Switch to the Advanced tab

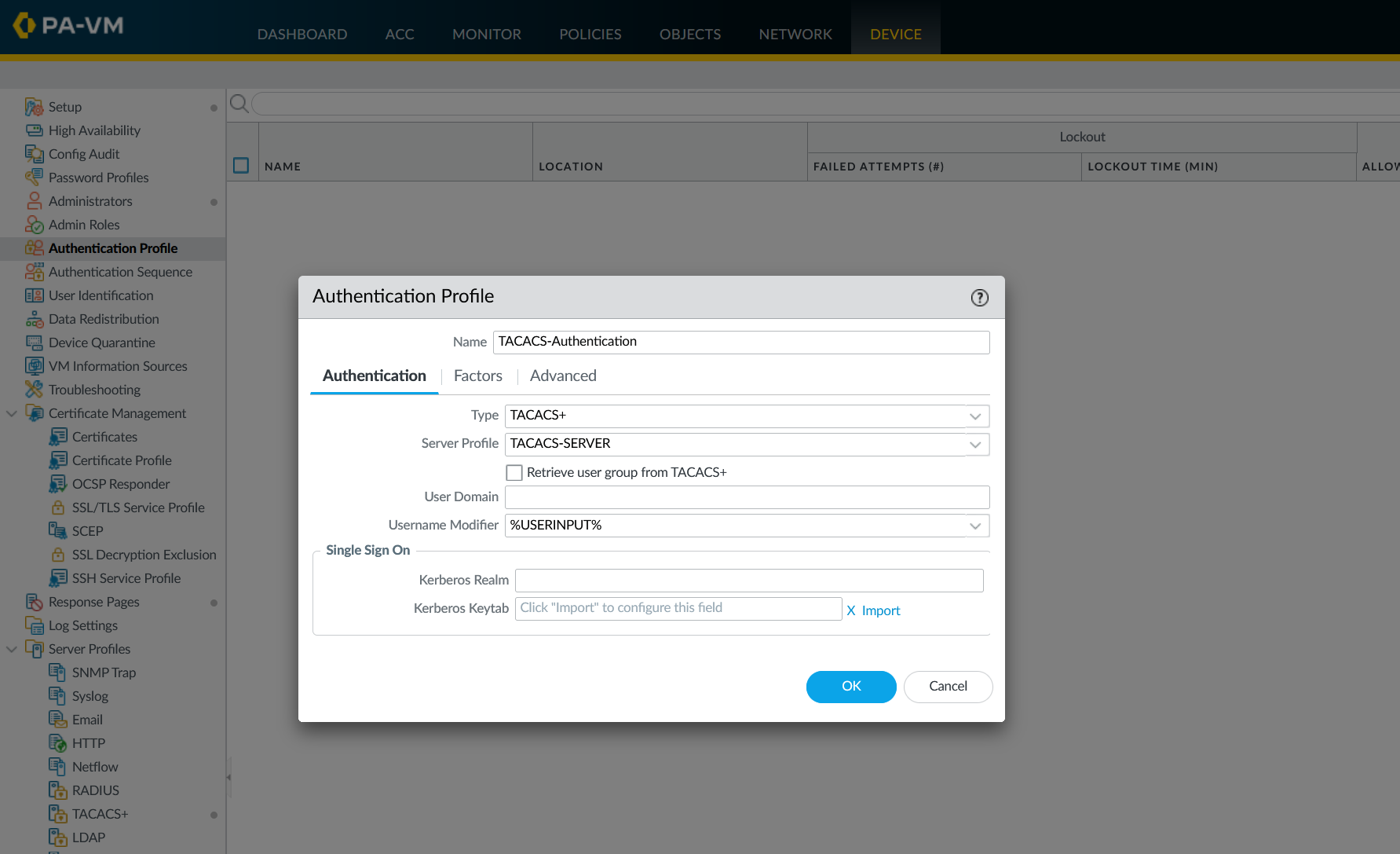(563, 376)
